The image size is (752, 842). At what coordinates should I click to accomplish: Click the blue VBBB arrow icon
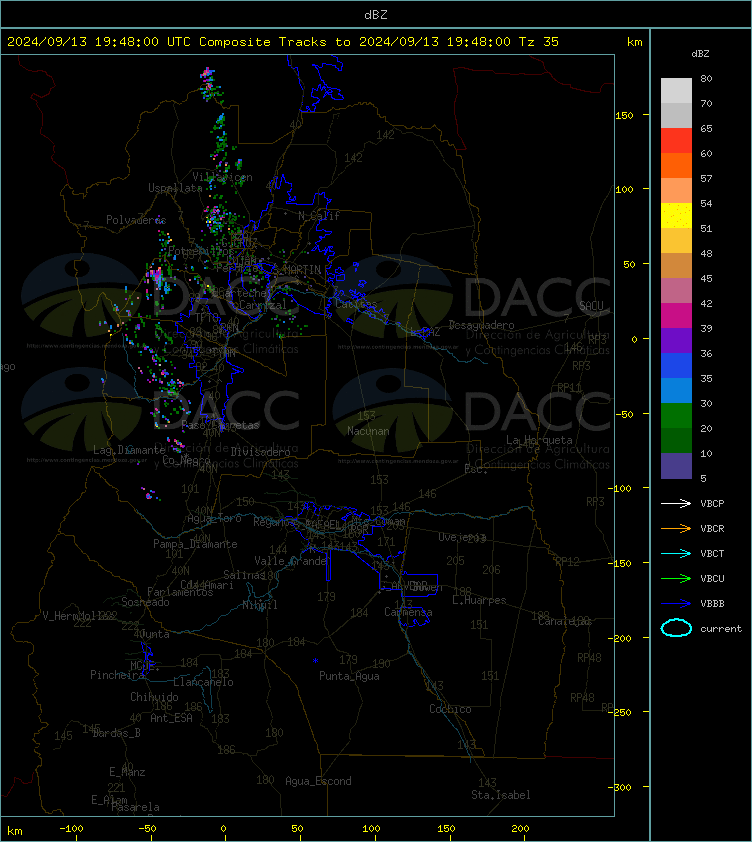[676, 604]
